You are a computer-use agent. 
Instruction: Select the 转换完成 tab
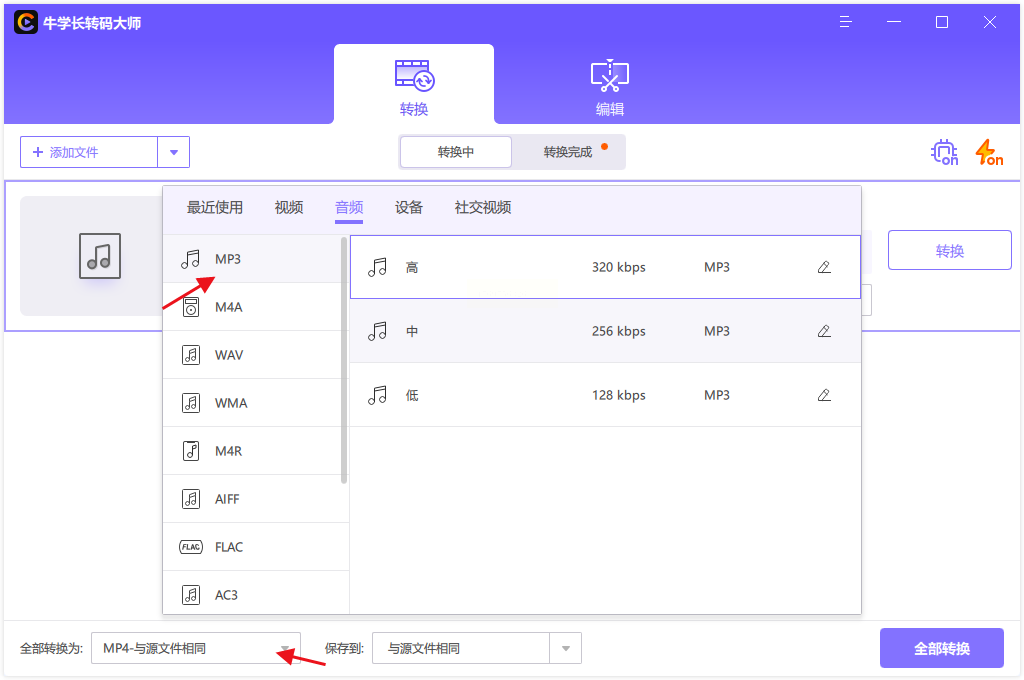coord(568,152)
